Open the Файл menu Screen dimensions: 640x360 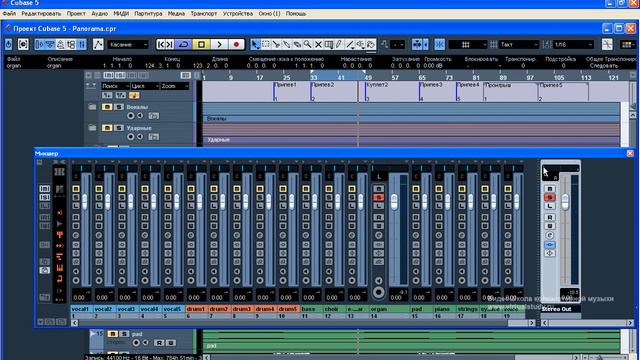click(x=9, y=13)
